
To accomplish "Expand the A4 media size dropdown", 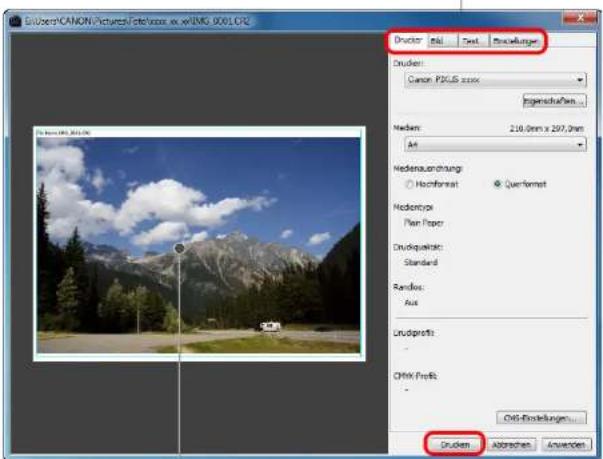I will tap(495, 145).
